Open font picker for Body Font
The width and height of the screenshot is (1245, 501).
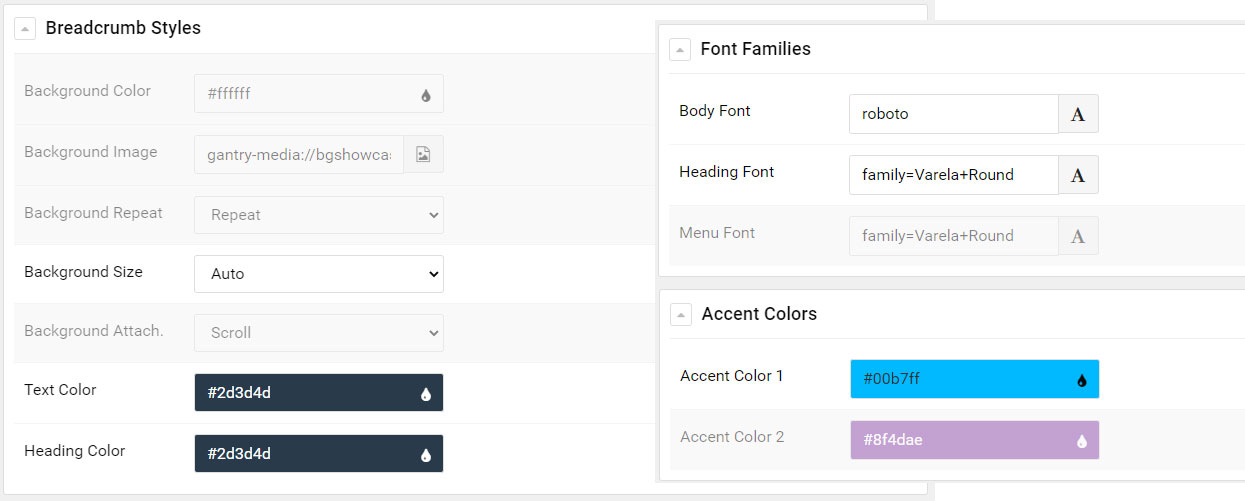[x=1079, y=114]
